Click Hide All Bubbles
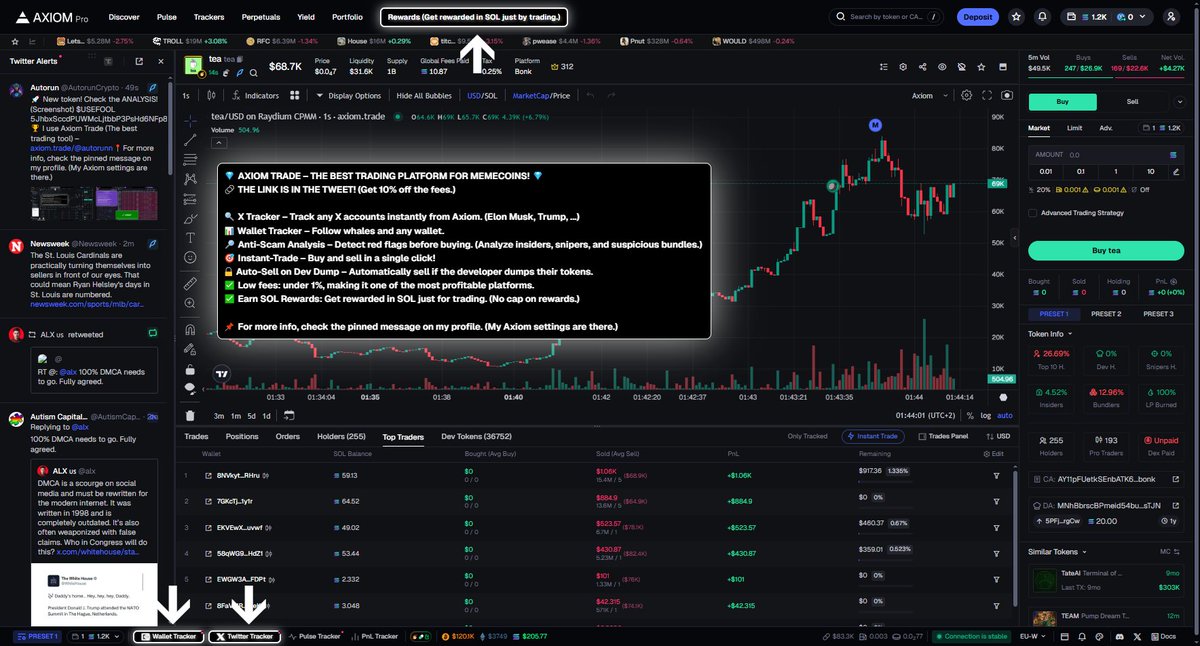The width and height of the screenshot is (1200, 646). point(424,96)
